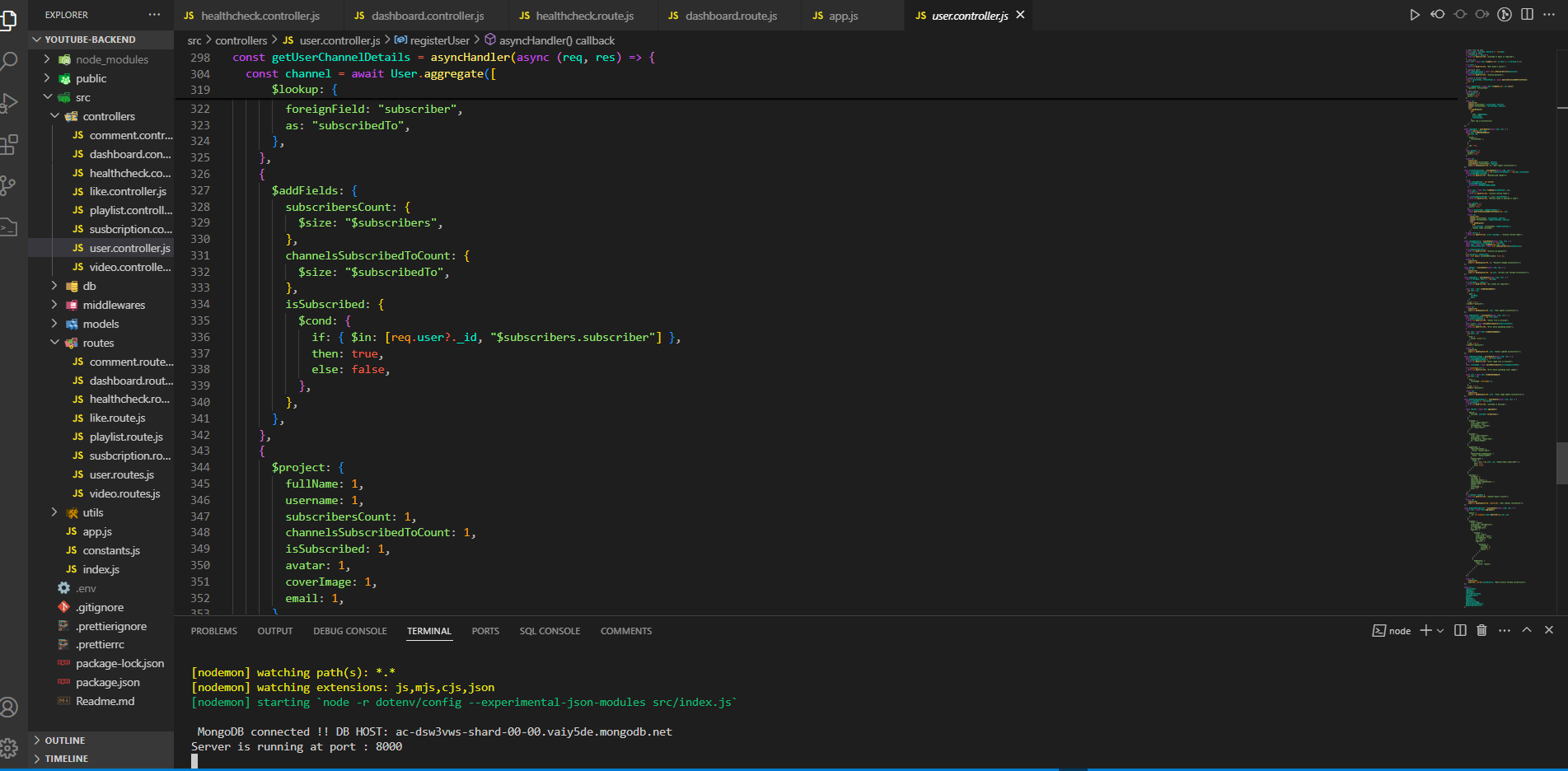This screenshot has height=771, width=1568.
Task: Open the COMMENTS panel tab
Action: coord(626,631)
